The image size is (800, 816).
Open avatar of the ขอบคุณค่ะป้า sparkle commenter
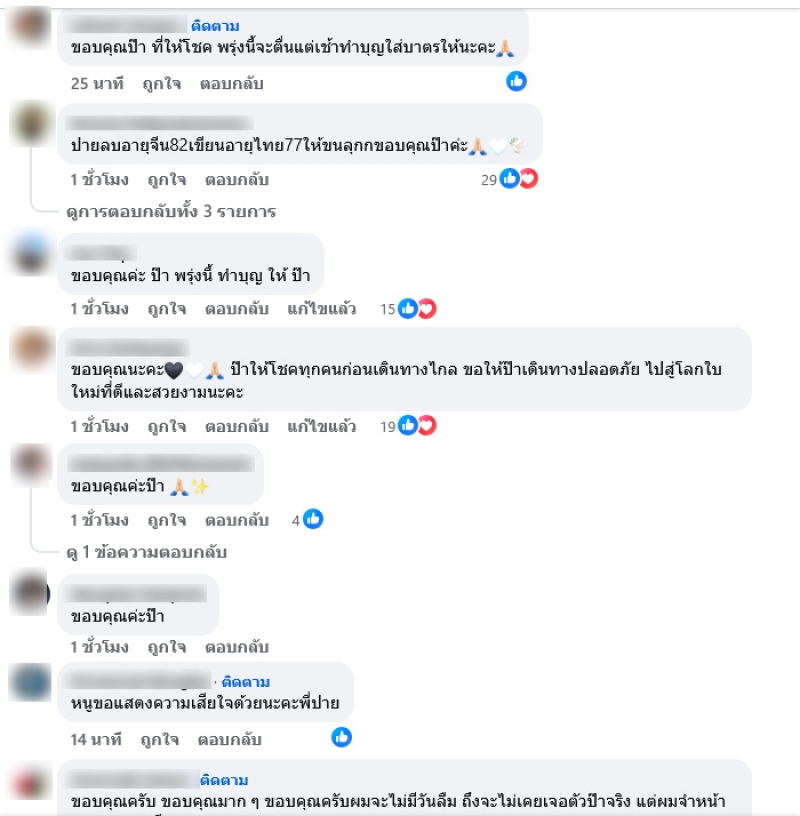pyautogui.click(x=30, y=463)
